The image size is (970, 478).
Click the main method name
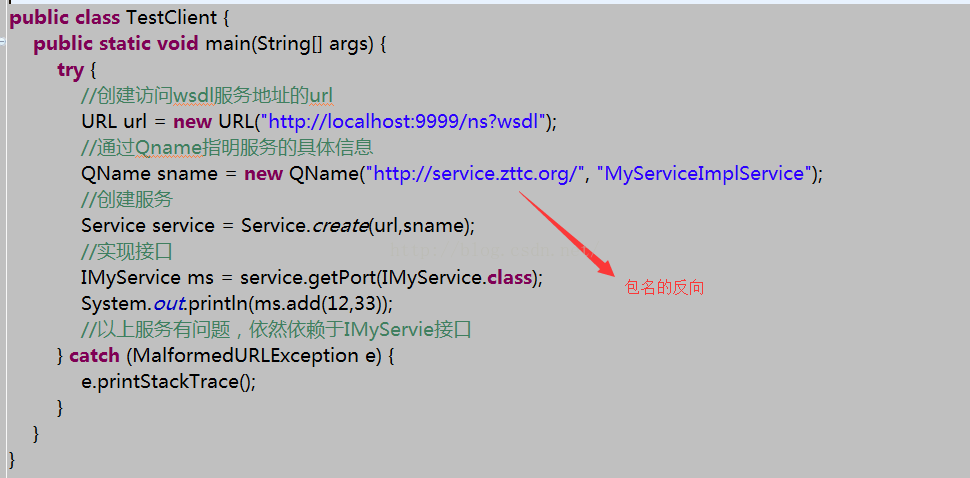pos(228,44)
